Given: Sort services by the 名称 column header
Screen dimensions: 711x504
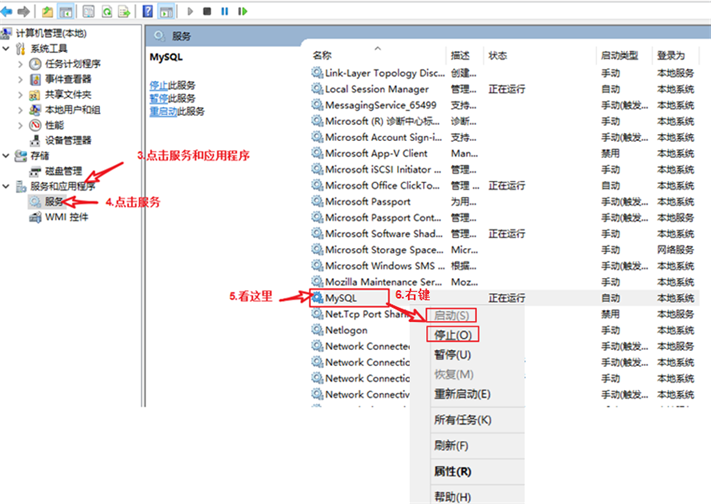Looking at the screenshot, I should [322, 55].
